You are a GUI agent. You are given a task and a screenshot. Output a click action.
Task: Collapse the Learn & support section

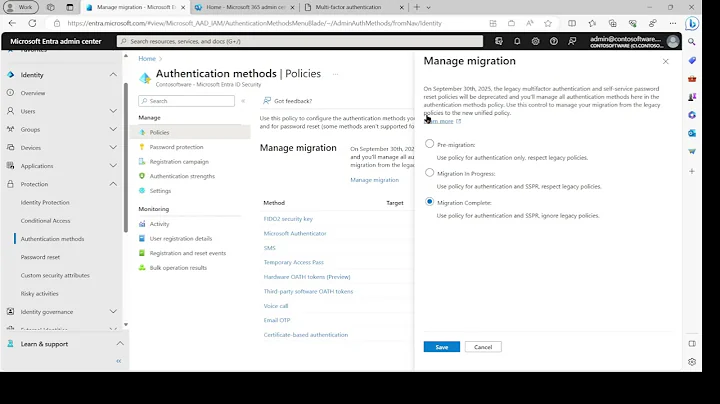point(120,344)
